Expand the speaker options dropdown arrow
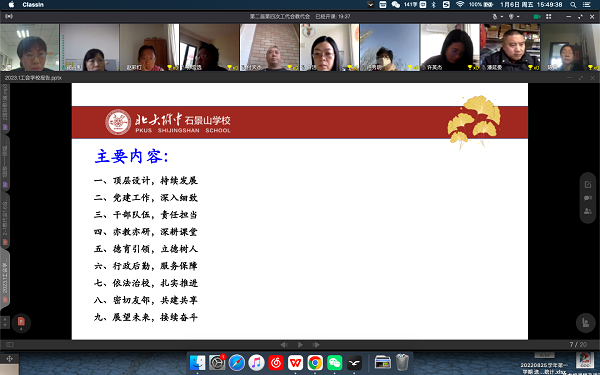 click(x=518, y=17)
